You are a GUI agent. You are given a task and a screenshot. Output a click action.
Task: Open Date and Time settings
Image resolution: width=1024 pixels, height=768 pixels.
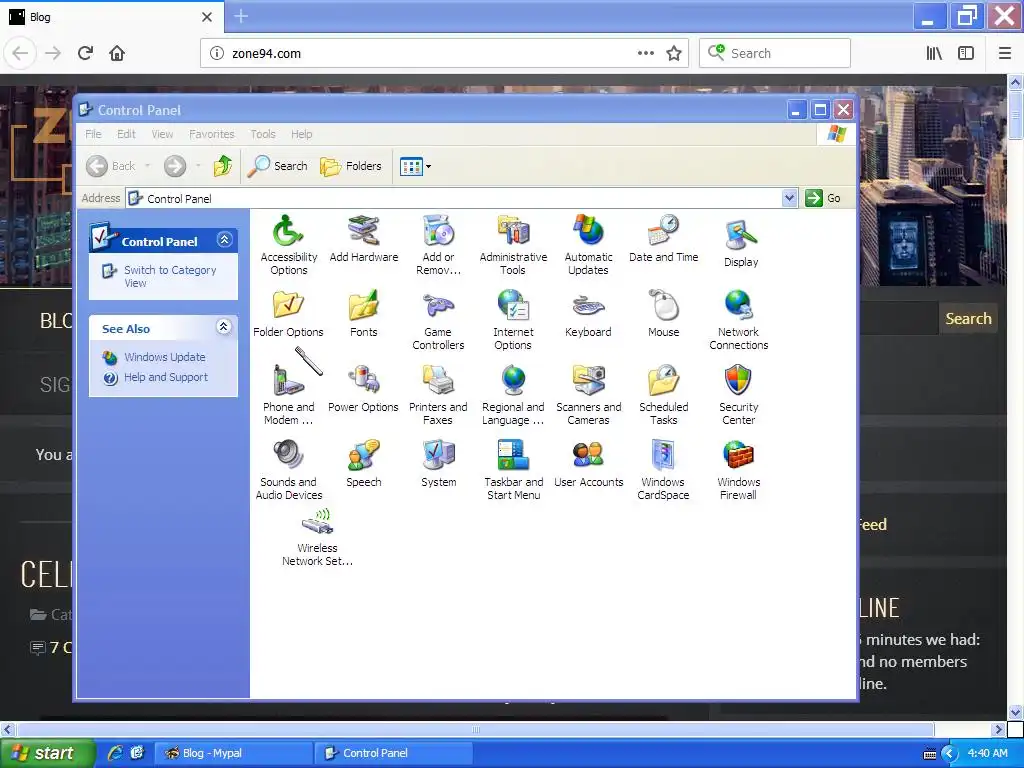click(x=664, y=240)
